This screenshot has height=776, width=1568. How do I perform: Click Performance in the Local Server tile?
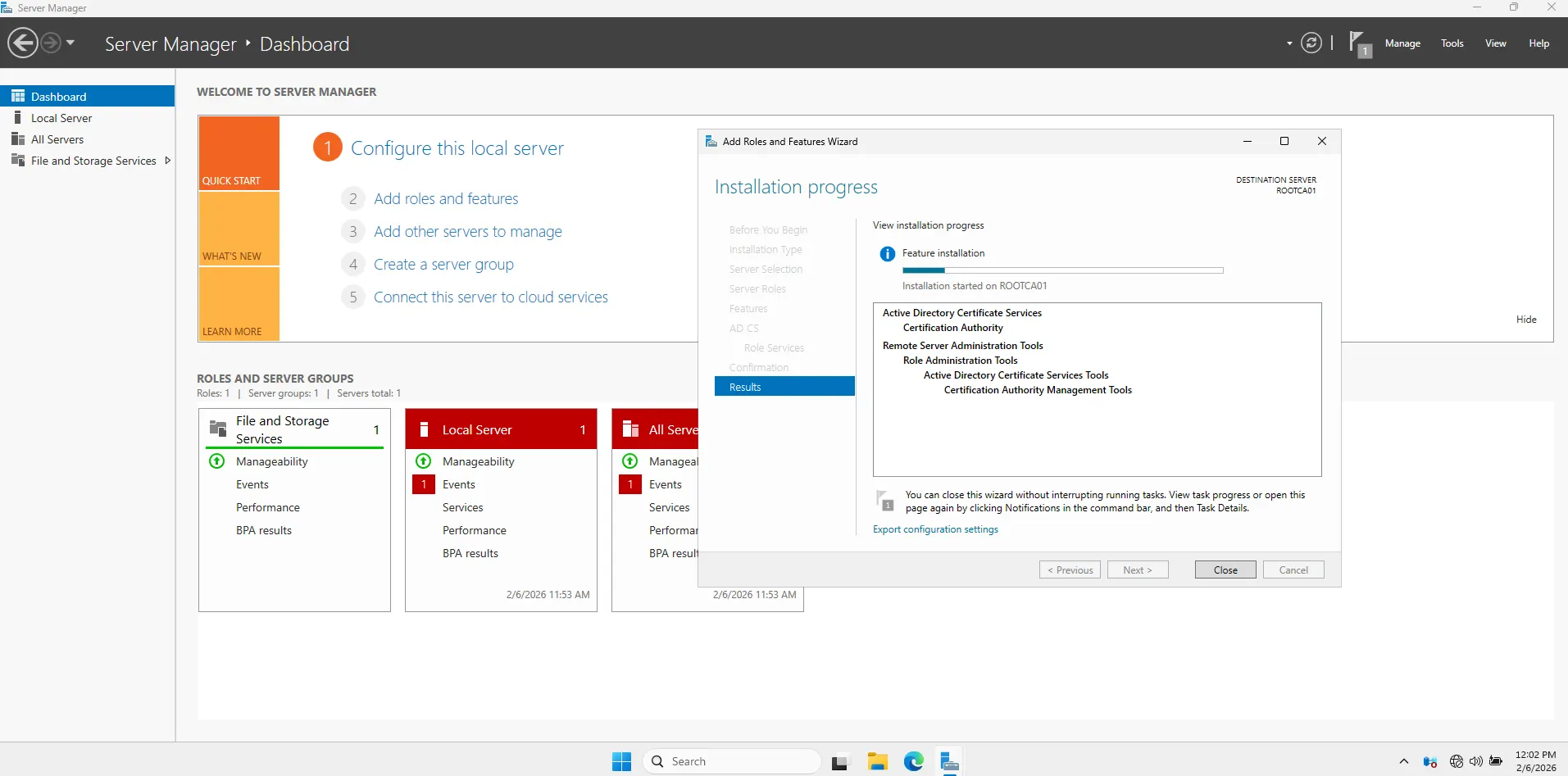point(474,530)
